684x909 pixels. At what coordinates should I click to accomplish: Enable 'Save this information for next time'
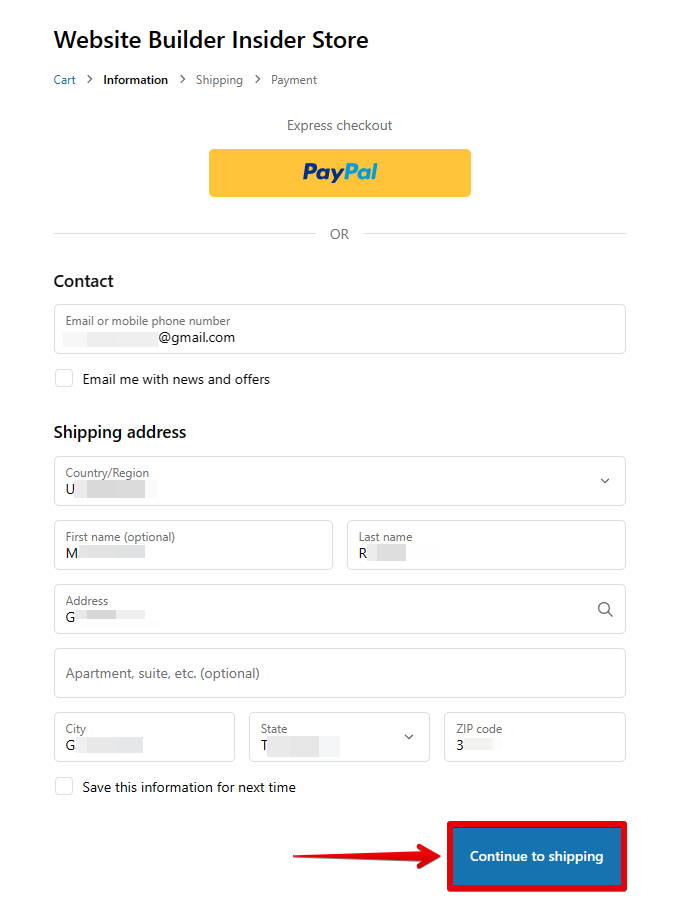tap(64, 787)
